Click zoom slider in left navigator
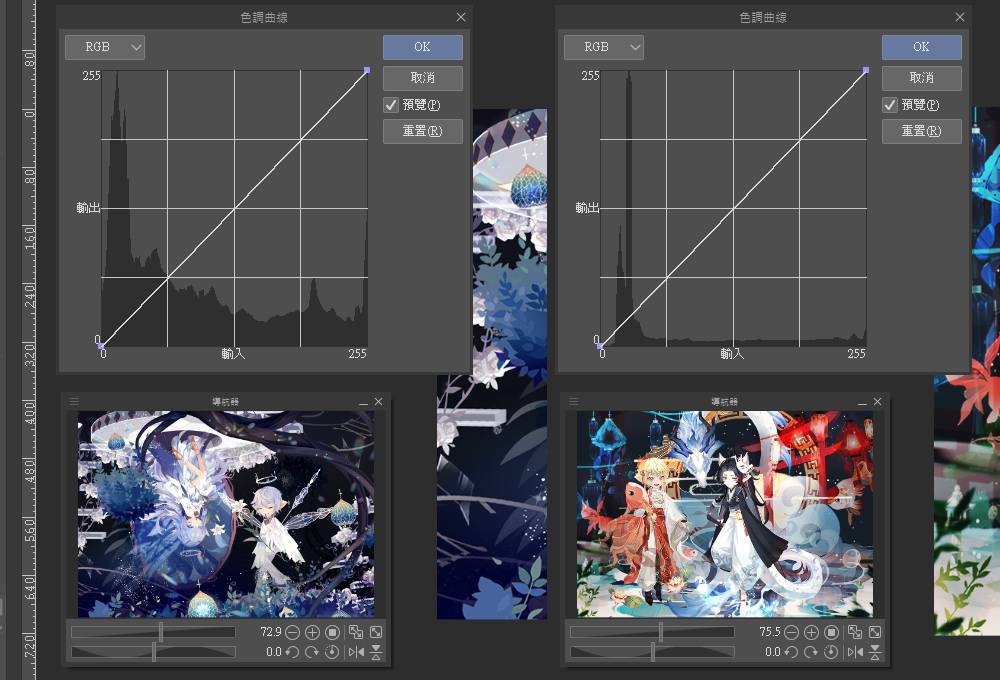This screenshot has width=1000, height=680. (161, 632)
